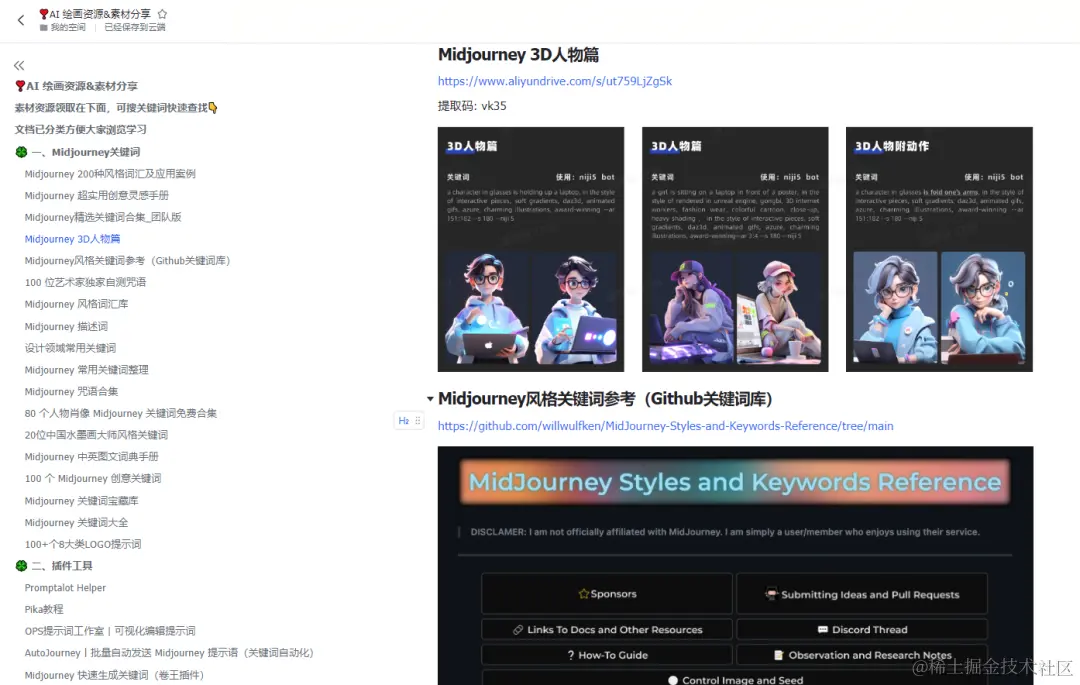Open Midjourney 常用关键词整理 entry
The width and height of the screenshot is (1080, 685).
(x=86, y=370)
